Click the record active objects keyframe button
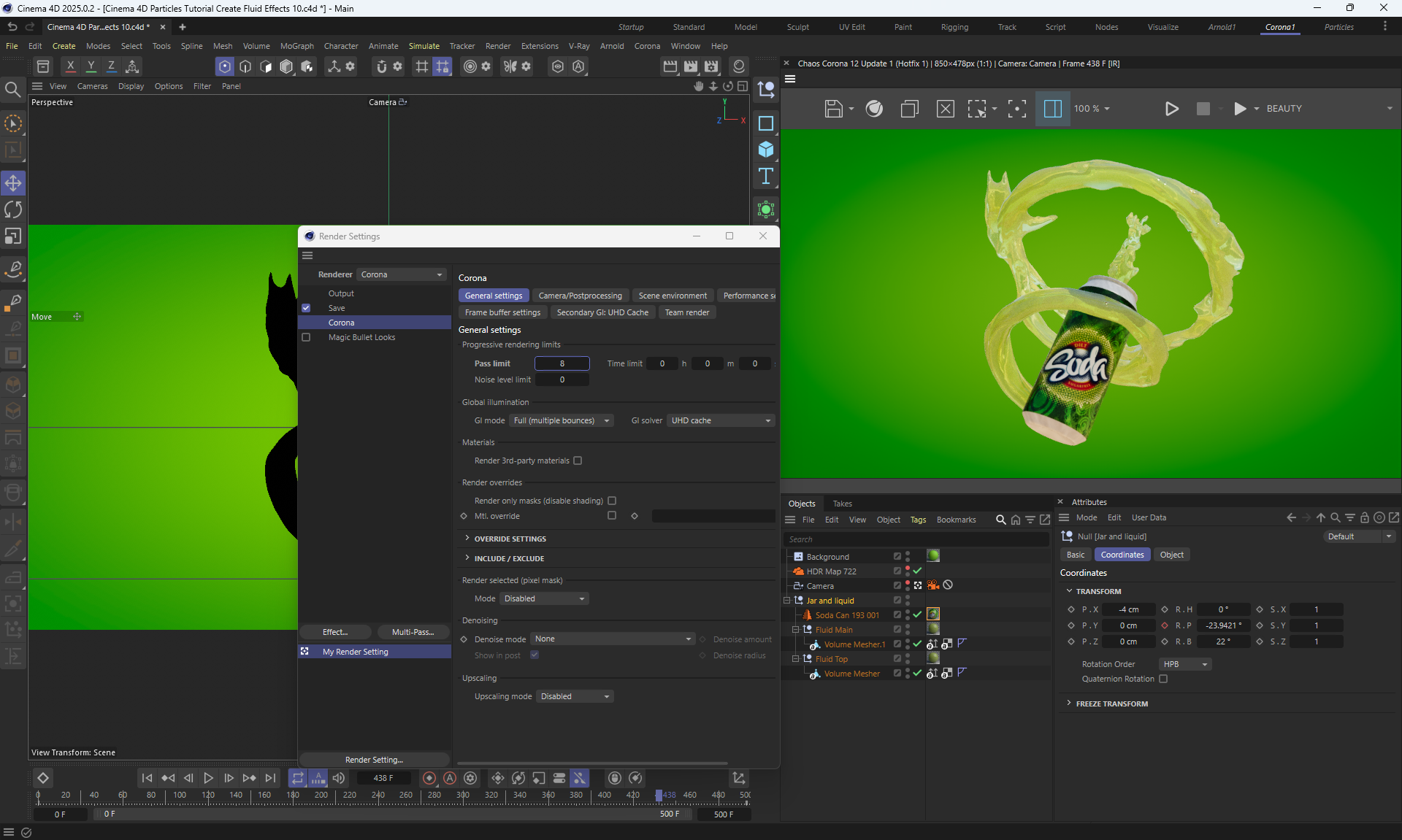This screenshot has width=1402, height=840. (429, 778)
